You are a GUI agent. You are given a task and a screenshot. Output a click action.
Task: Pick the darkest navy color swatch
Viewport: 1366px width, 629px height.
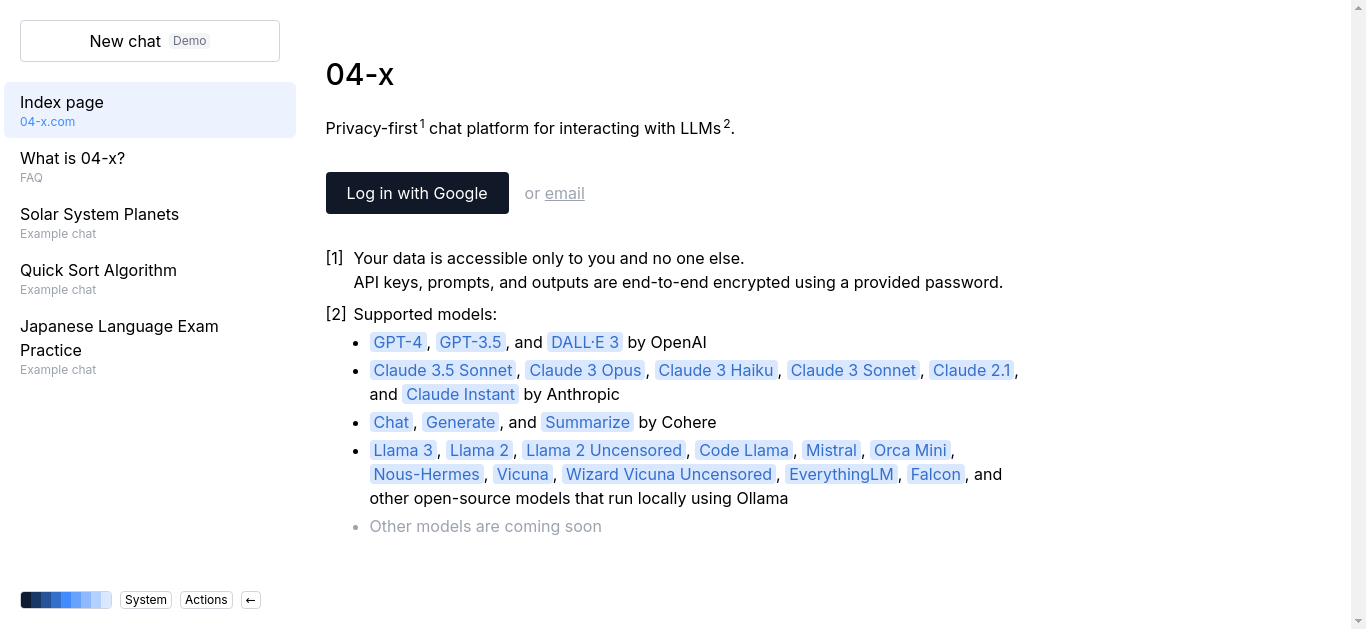click(26, 600)
